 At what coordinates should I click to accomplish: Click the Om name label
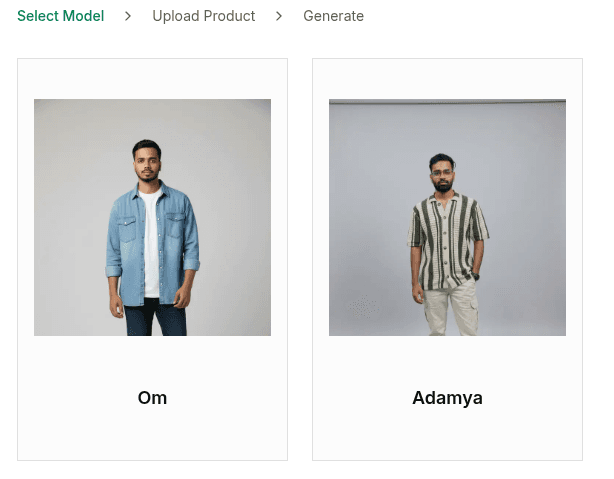(152, 398)
